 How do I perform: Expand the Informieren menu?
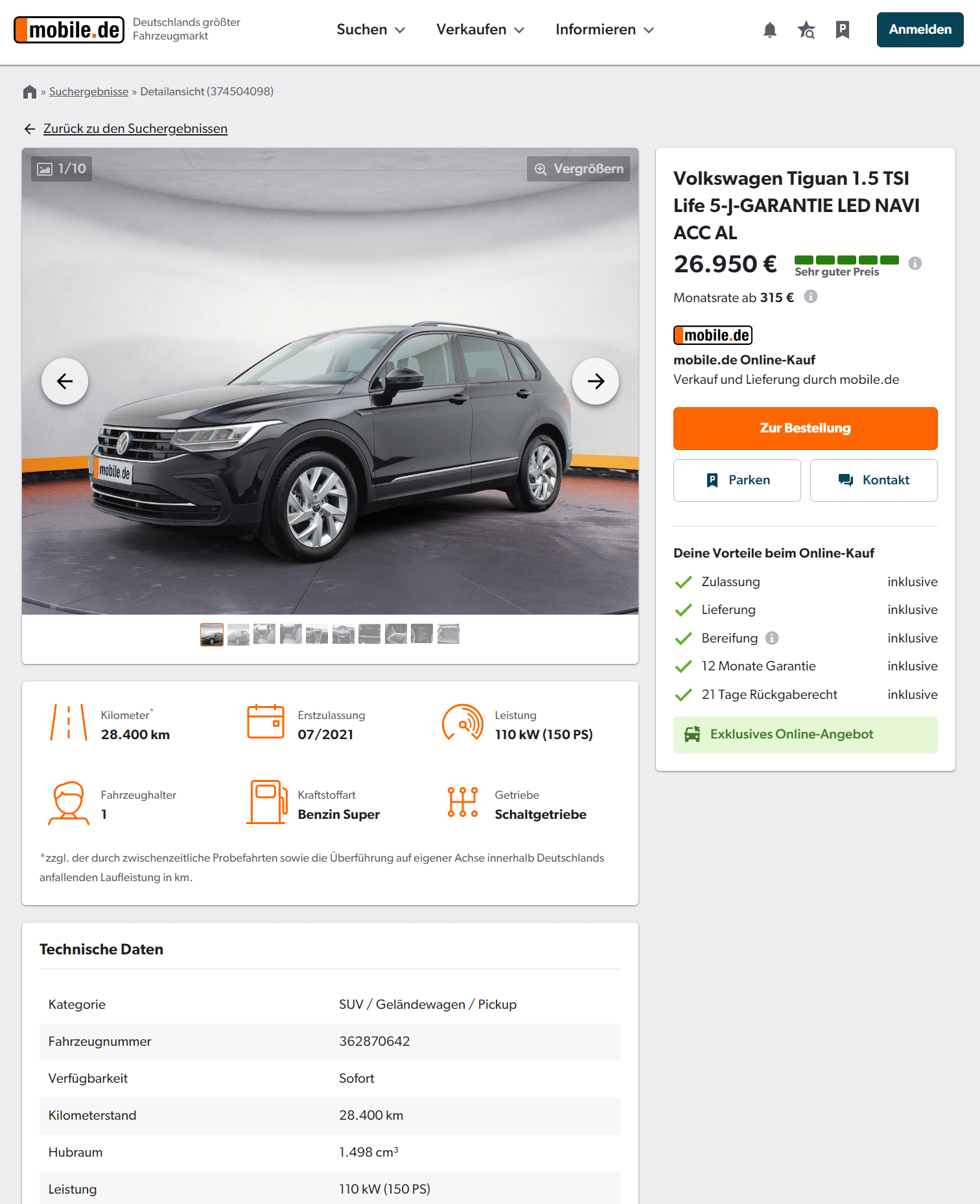tap(605, 30)
